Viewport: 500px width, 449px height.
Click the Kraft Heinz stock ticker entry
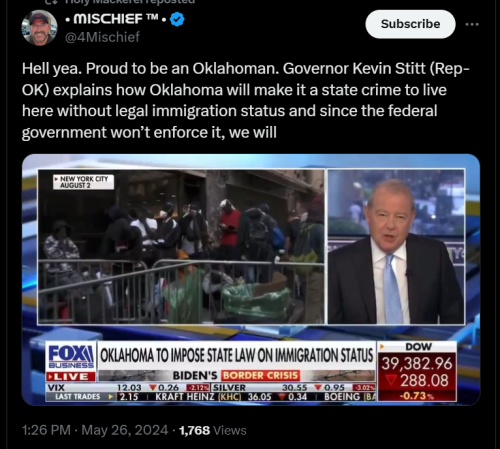click(x=231, y=397)
